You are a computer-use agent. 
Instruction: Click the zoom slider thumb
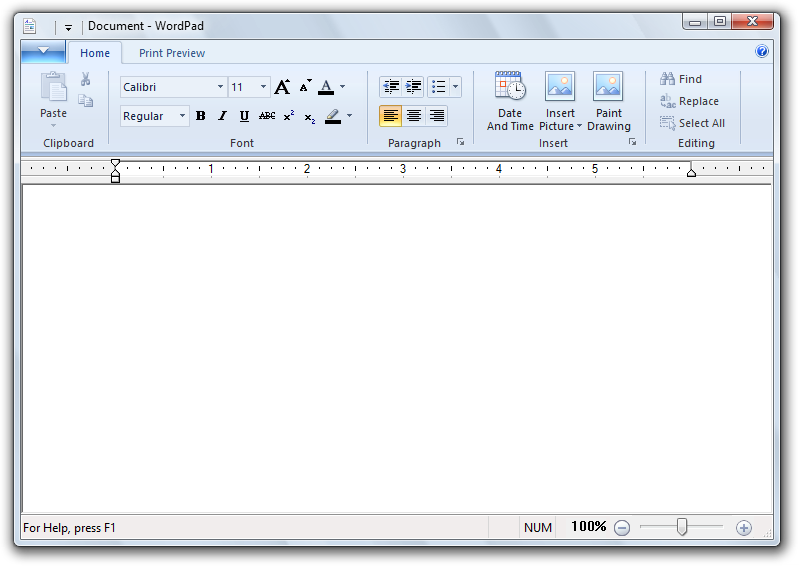point(682,527)
